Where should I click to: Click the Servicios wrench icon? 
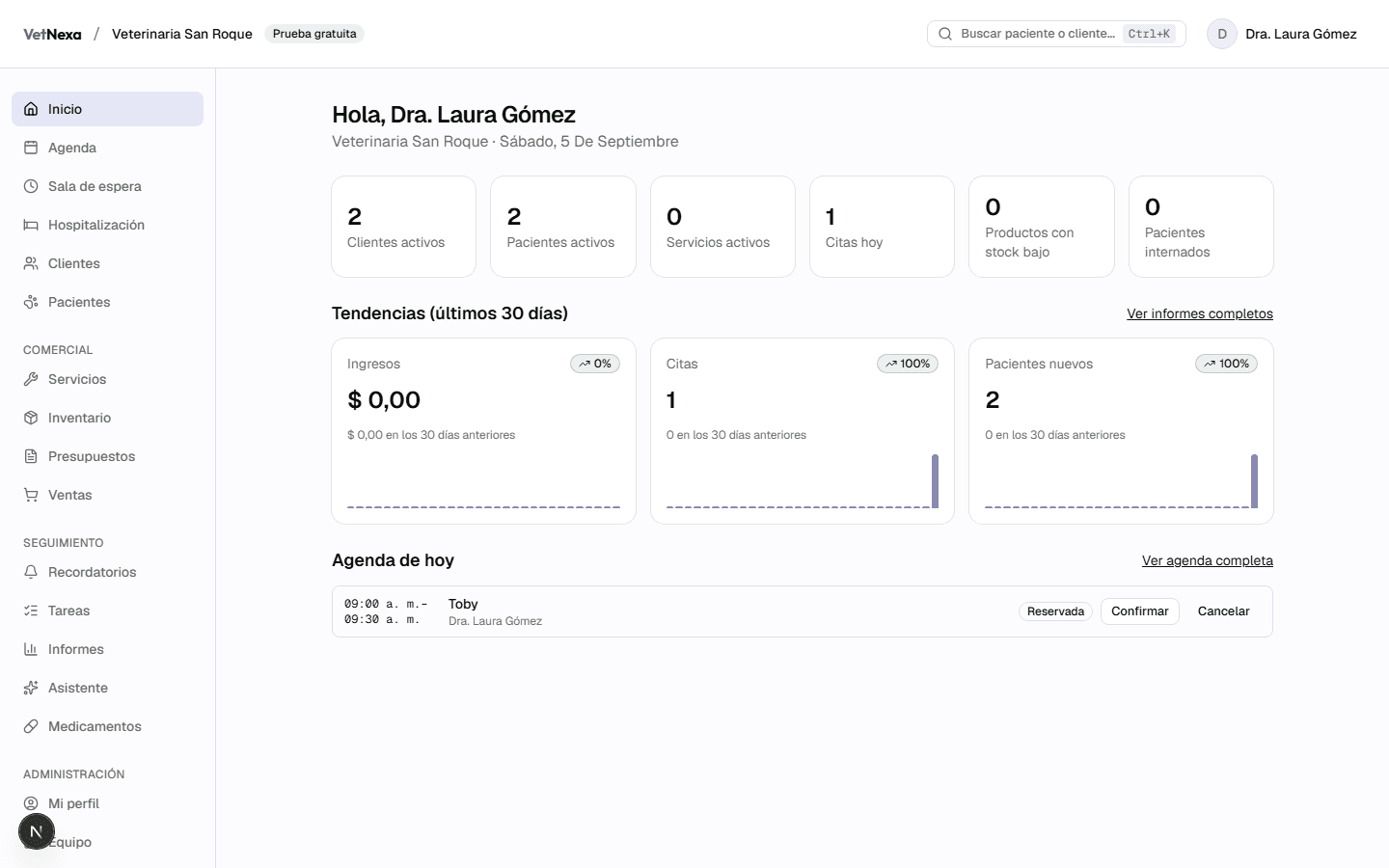click(31, 379)
